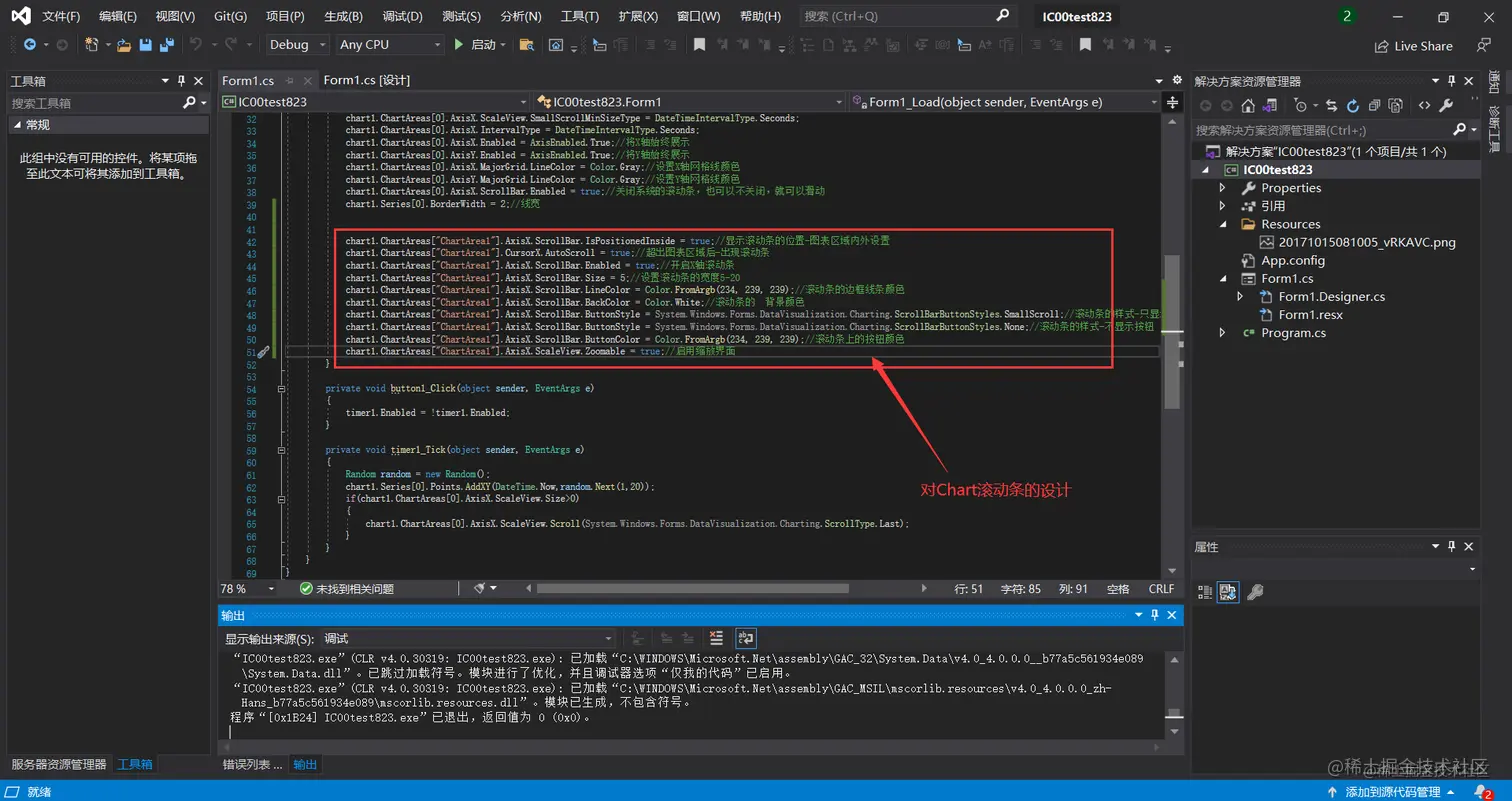Open the 工具(T) menu
The height and width of the screenshot is (801, 1512).
[x=579, y=17]
